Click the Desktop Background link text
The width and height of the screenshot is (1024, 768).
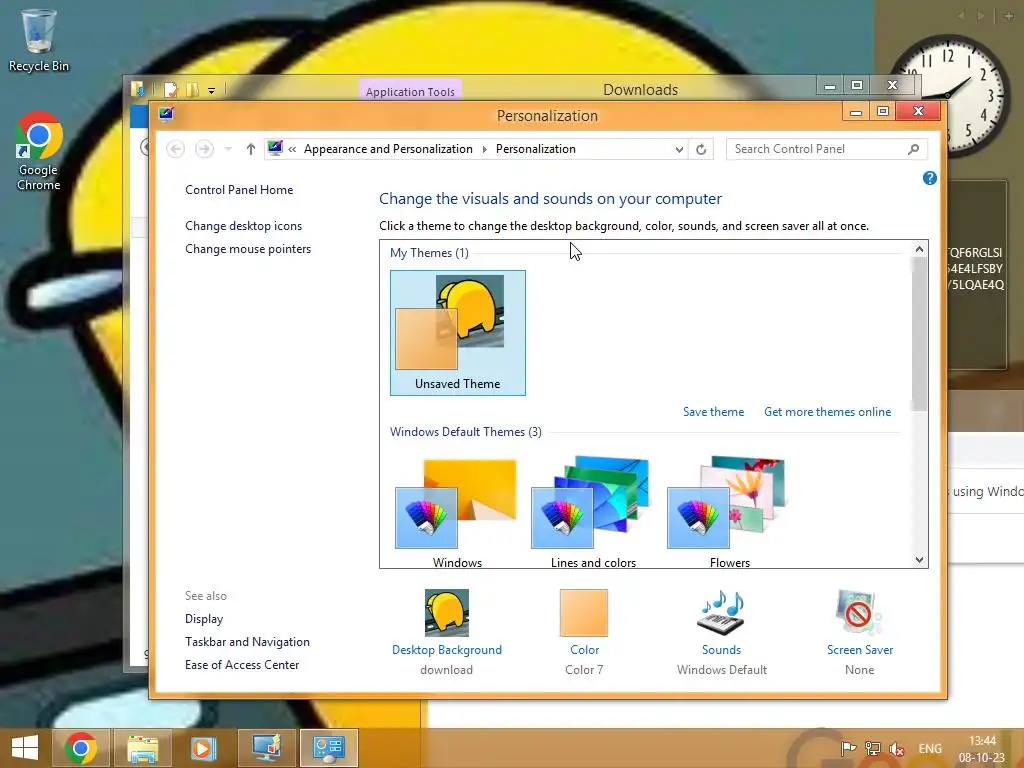click(447, 650)
